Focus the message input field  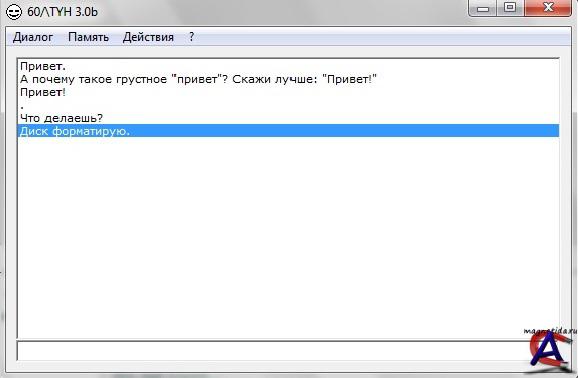(273, 351)
